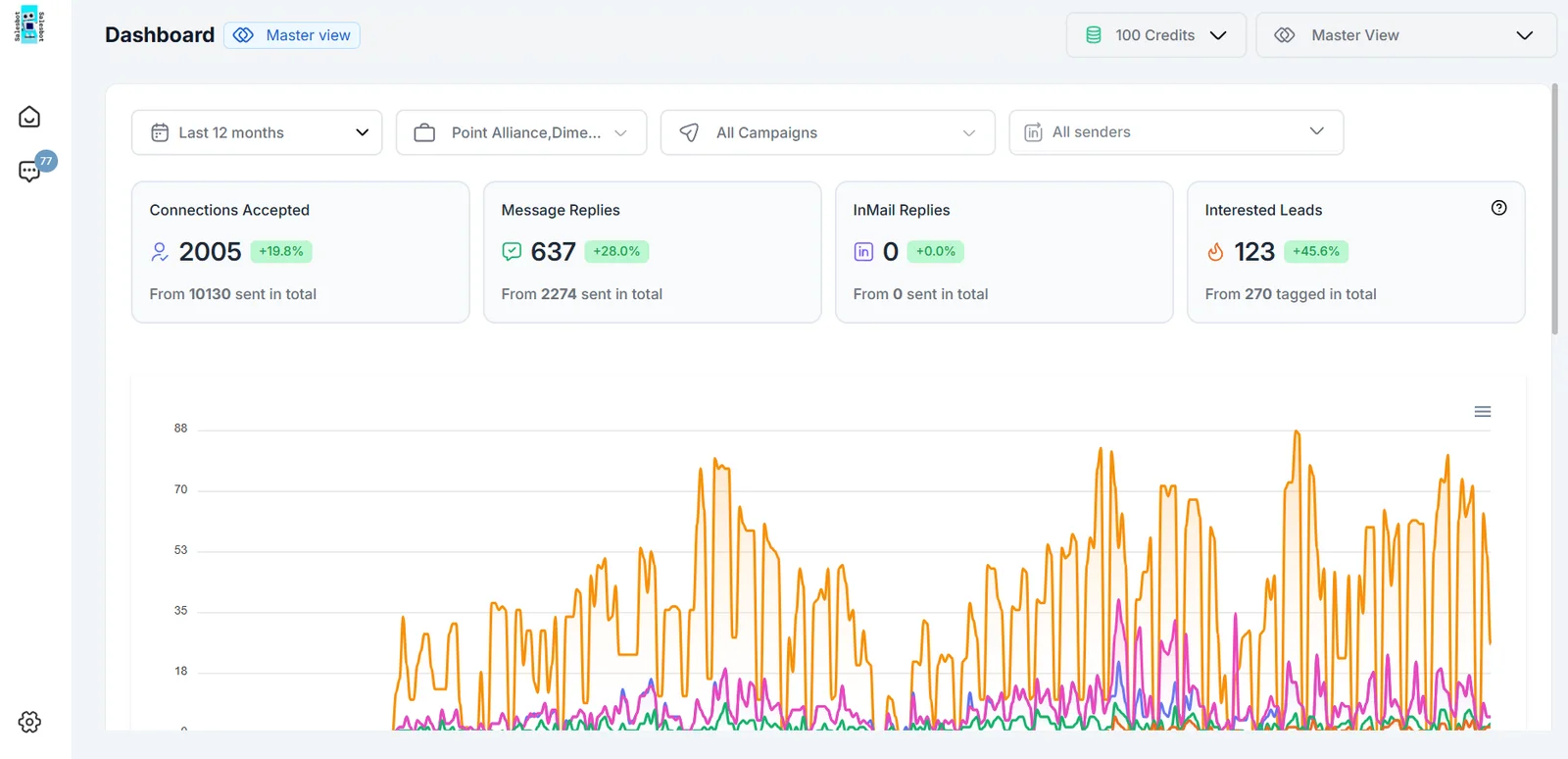Click the Dashboard page title

click(160, 35)
